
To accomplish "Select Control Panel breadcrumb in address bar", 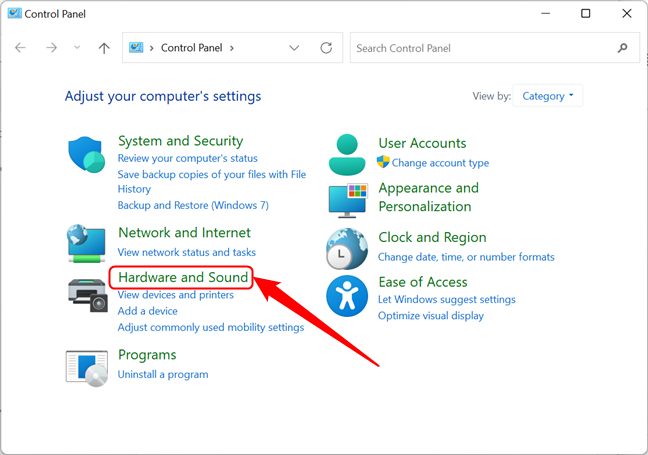I will pos(192,48).
